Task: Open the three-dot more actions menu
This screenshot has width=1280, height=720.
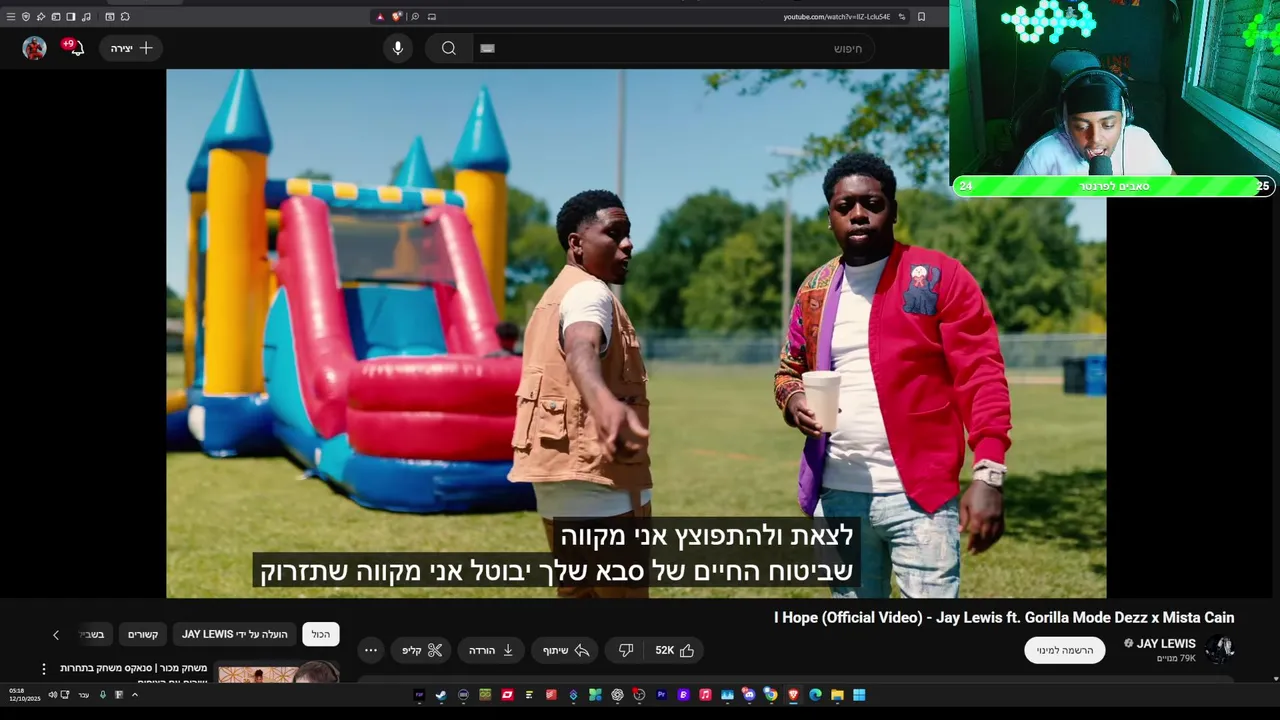Action: coord(370,650)
